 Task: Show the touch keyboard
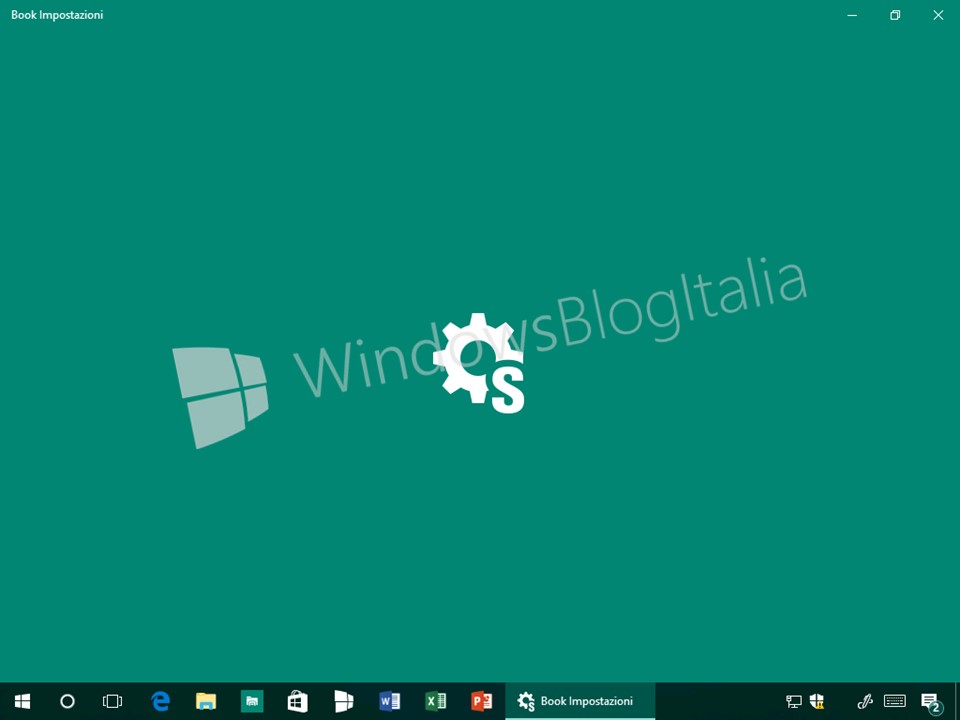point(895,701)
